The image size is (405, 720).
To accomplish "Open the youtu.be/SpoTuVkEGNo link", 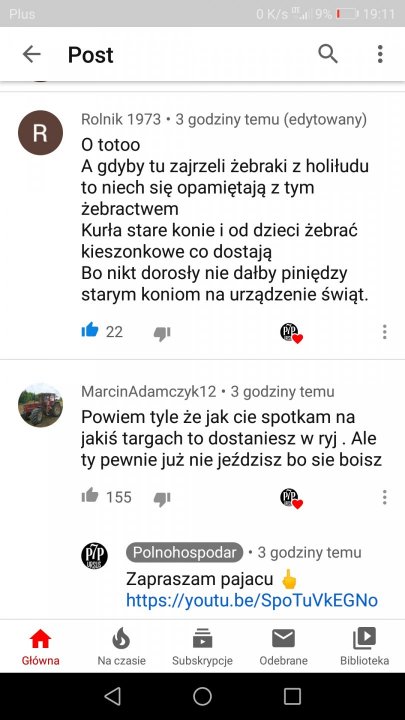I will coord(252,600).
